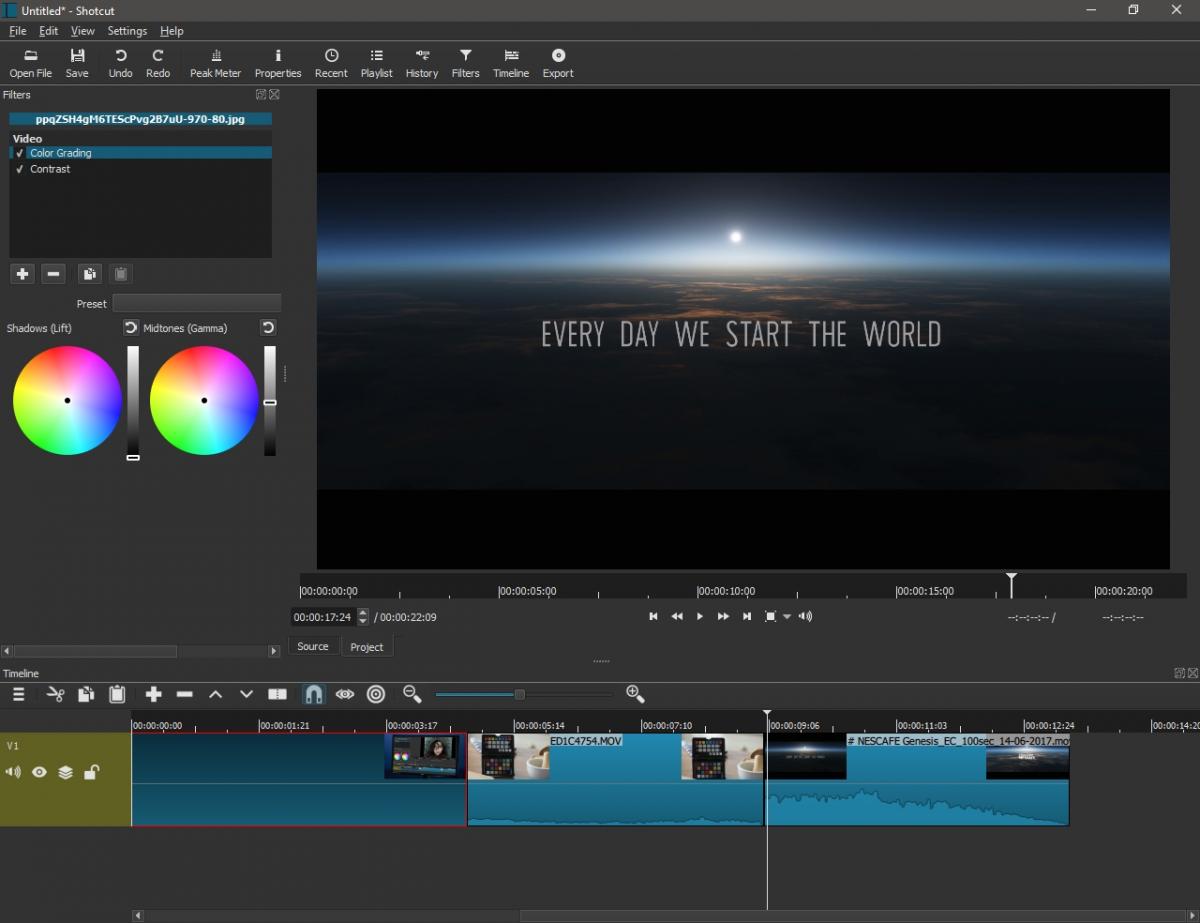Fast forward the player playback
This screenshot has width=1200, height=923.
click(723, 617)
